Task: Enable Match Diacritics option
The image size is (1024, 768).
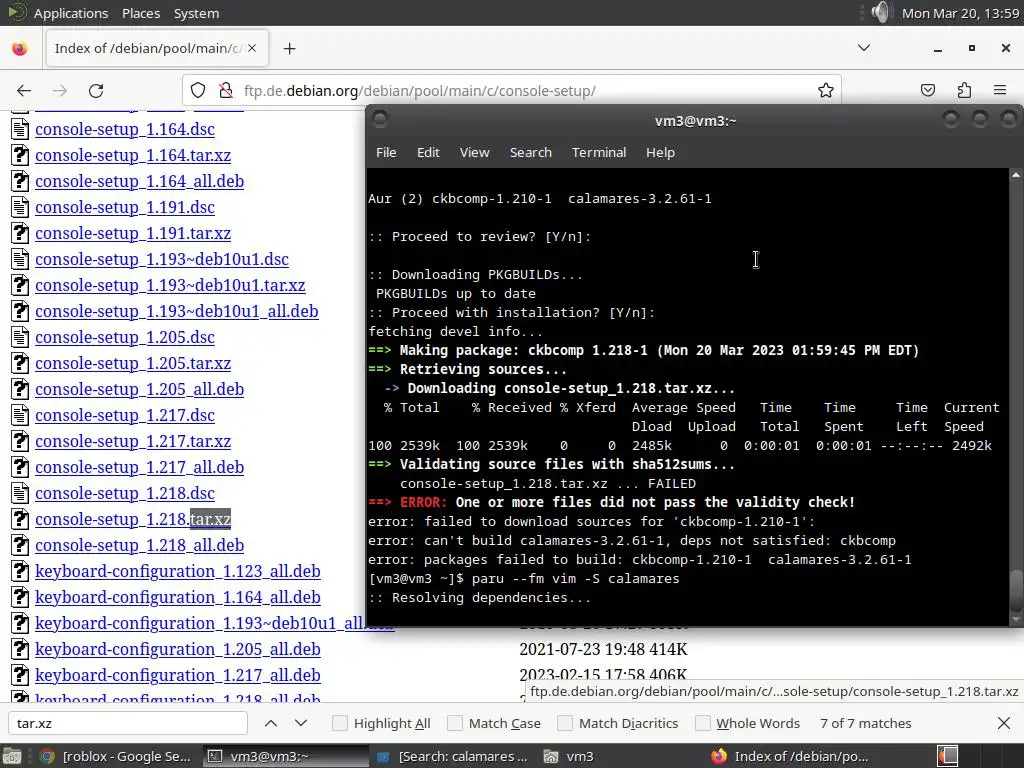Action: tap(565, 723)
